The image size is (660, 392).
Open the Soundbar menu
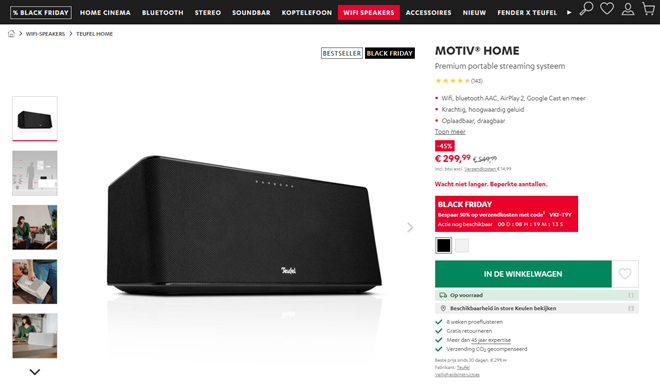point(251,13)
